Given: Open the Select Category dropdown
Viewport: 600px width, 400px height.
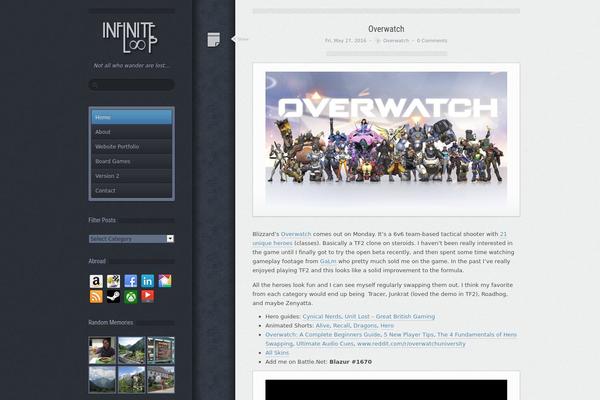Looking at the screenshot, I should coord(132,239).
